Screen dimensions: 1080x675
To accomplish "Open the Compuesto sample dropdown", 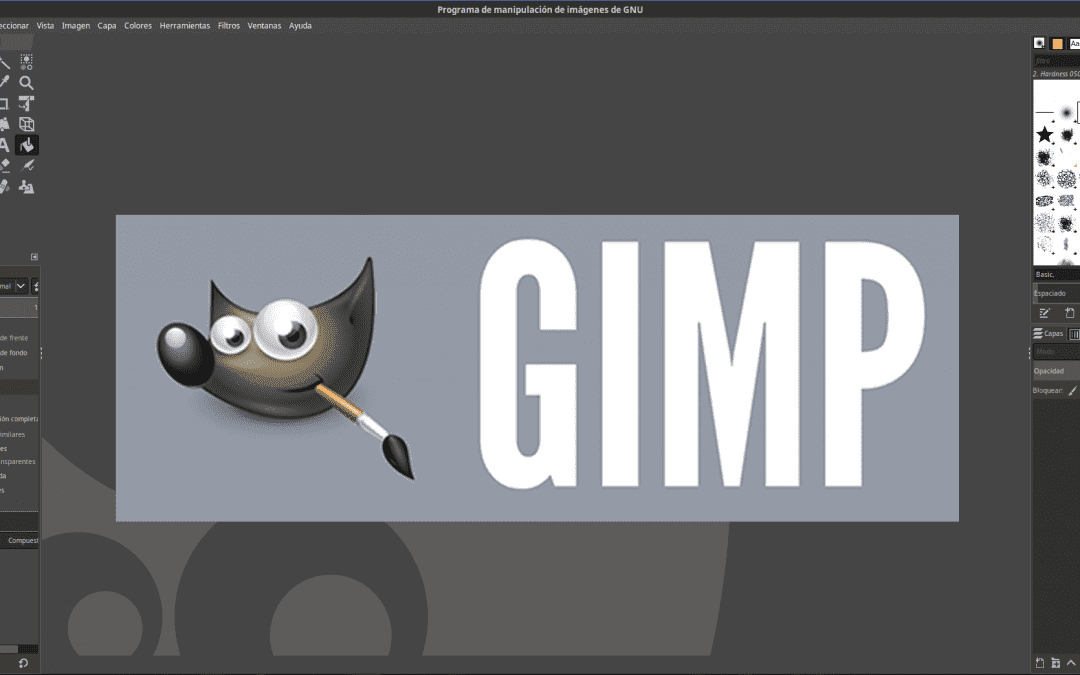I will [19, 541].
